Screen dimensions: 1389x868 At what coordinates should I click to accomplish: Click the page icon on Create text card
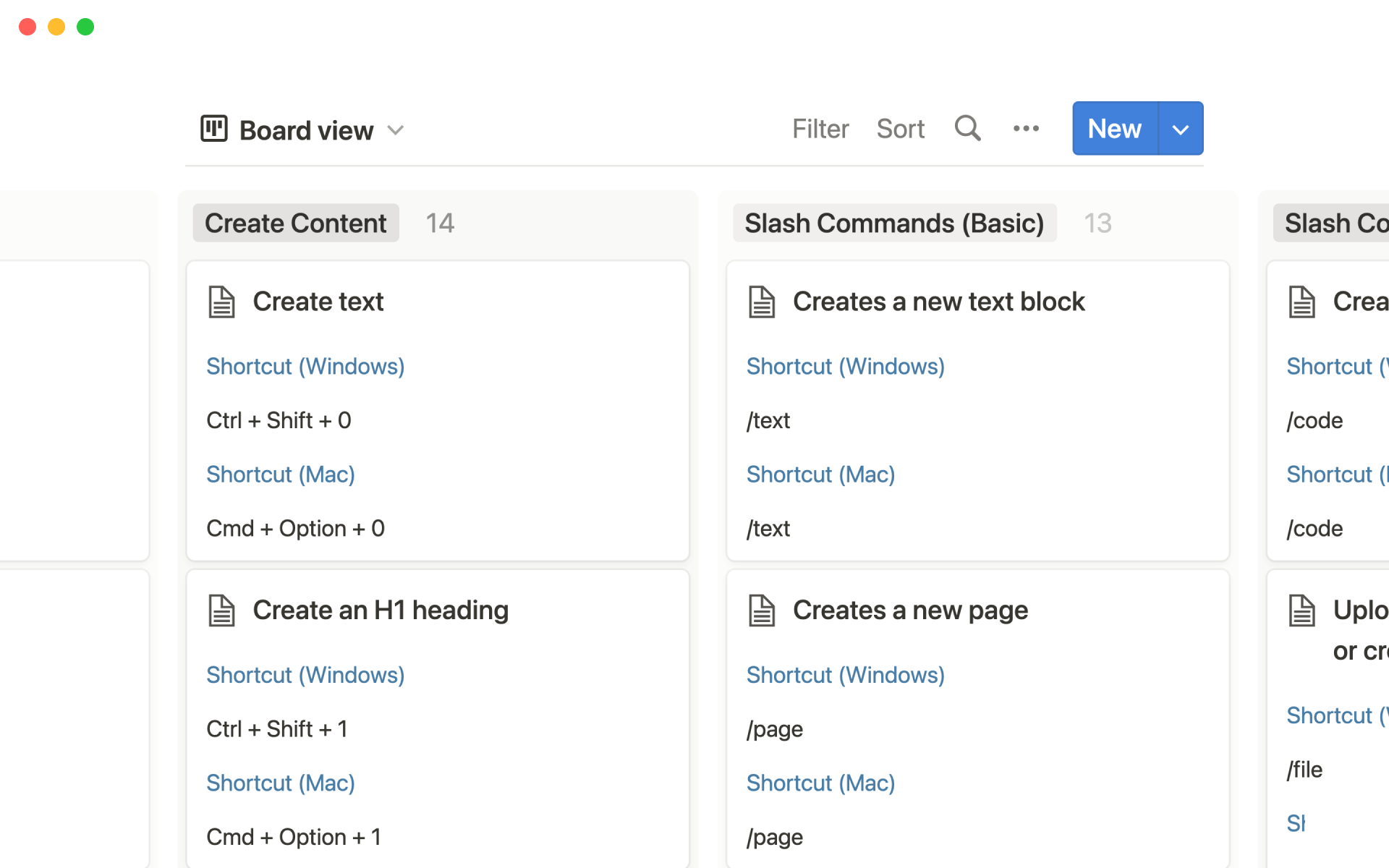point(221,302)
